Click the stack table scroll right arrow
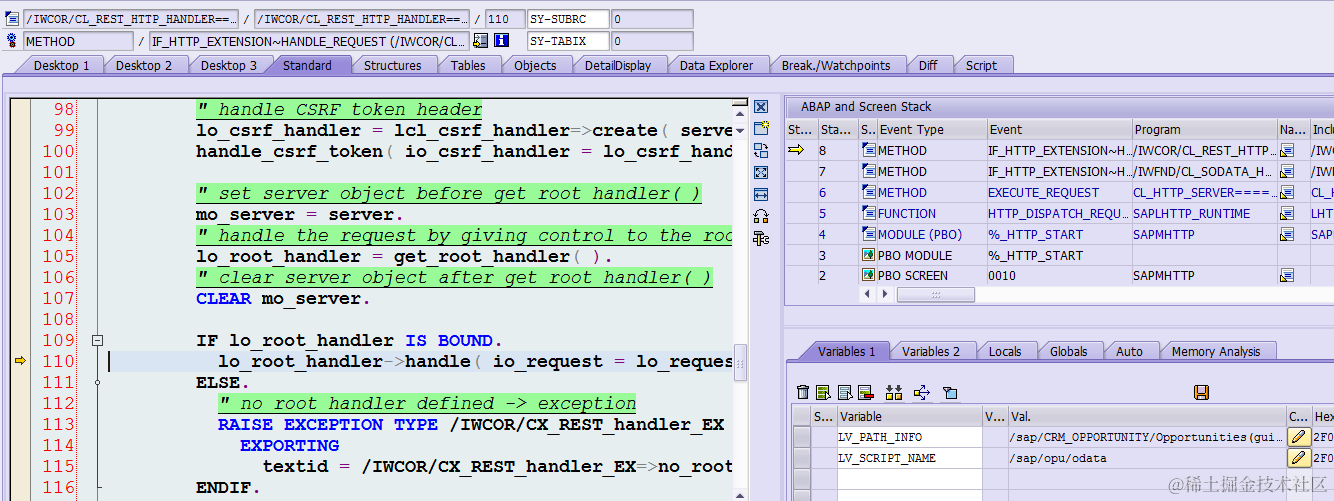 click(x=884, y=295)
